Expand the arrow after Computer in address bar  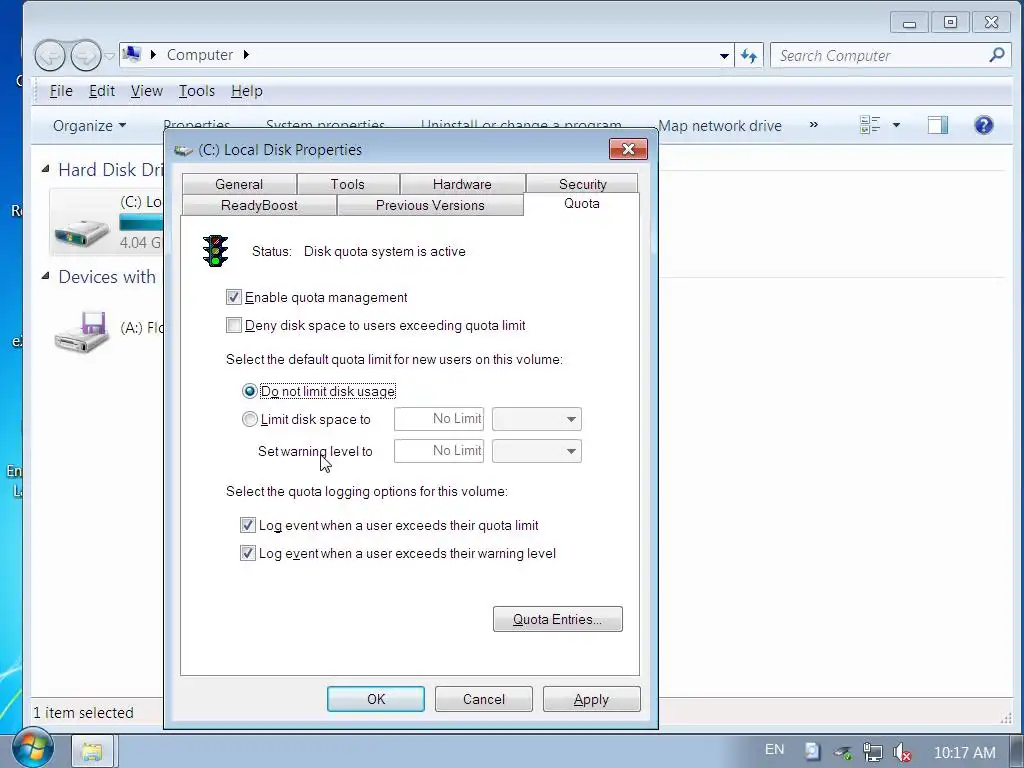(246, 55)
